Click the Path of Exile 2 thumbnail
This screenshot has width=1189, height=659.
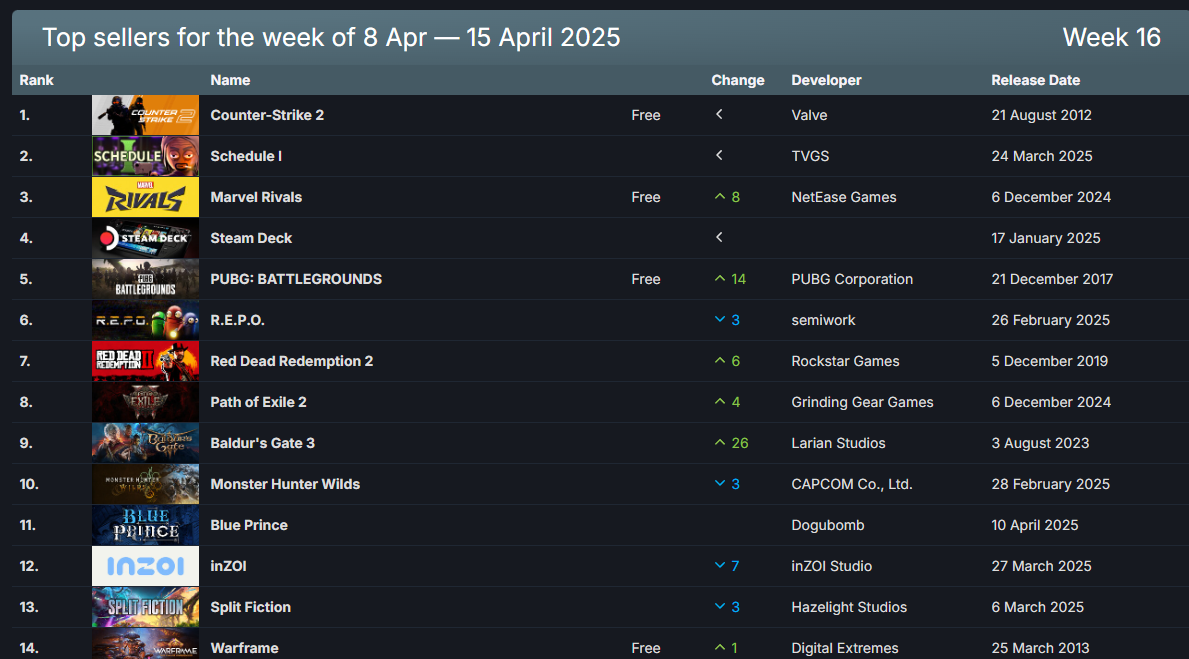(145, 402)
